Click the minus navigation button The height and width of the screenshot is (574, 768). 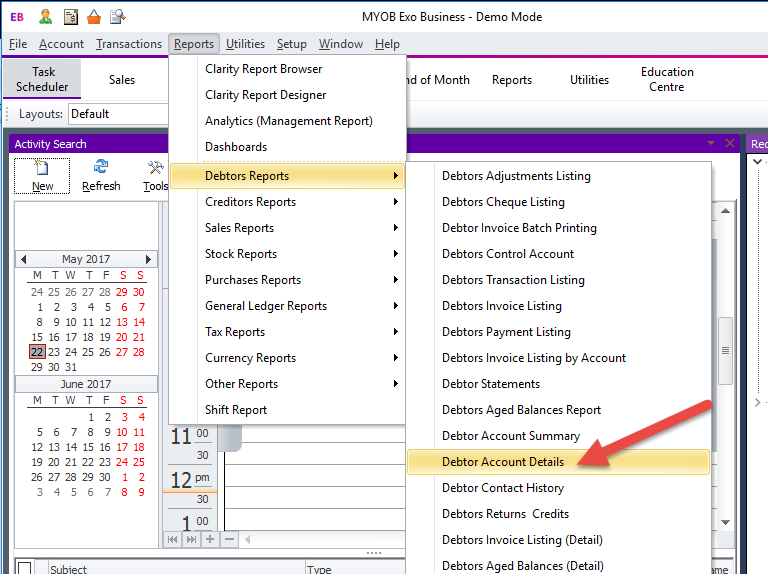click(229, 539)
